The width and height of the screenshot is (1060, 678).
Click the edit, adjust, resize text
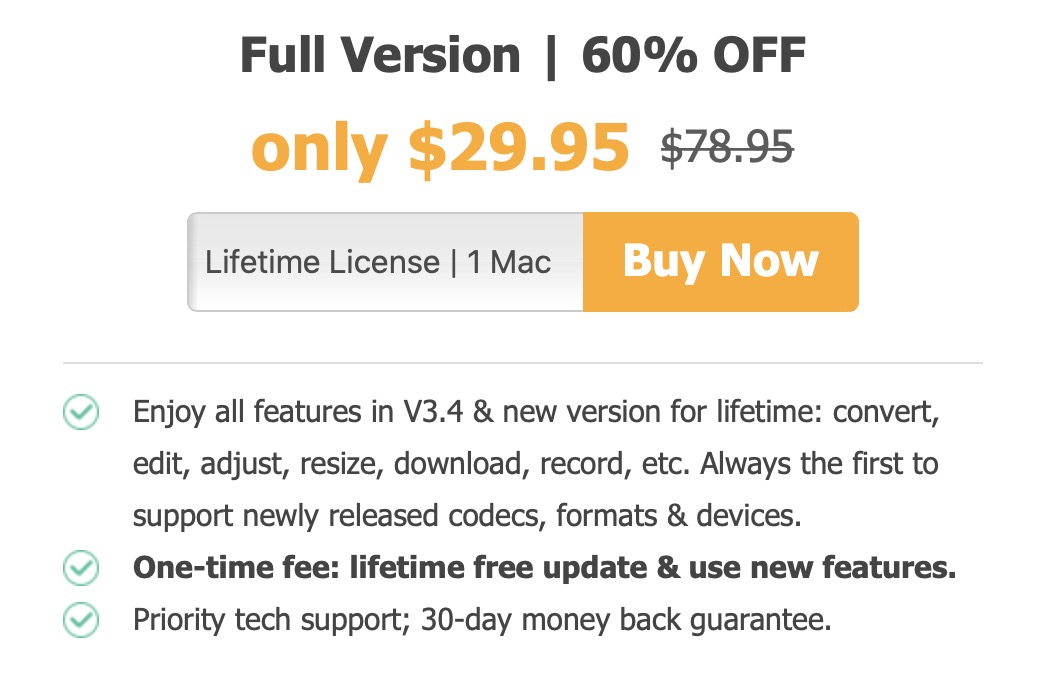tap(258, 465)
